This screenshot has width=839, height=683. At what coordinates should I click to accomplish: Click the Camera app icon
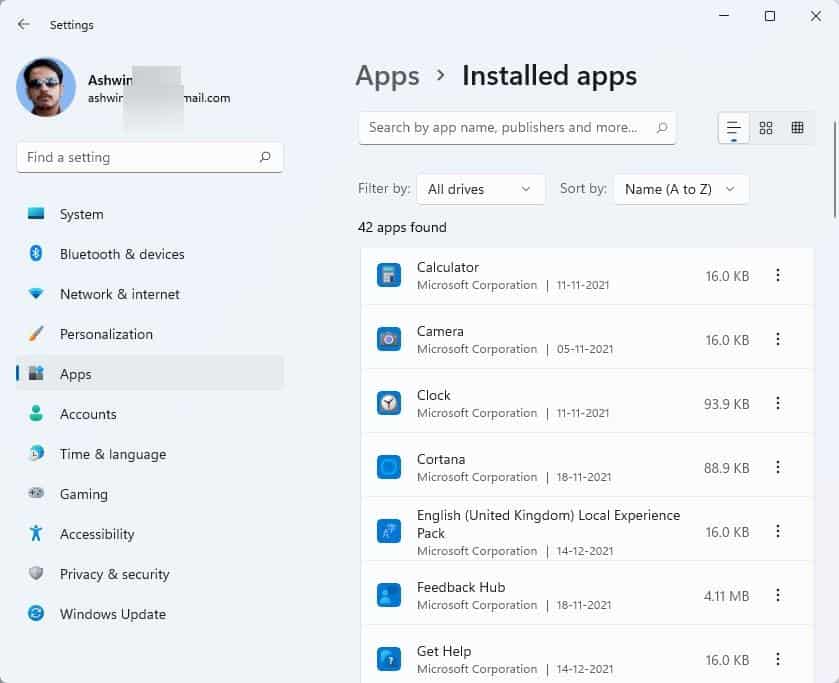point(389,340)
